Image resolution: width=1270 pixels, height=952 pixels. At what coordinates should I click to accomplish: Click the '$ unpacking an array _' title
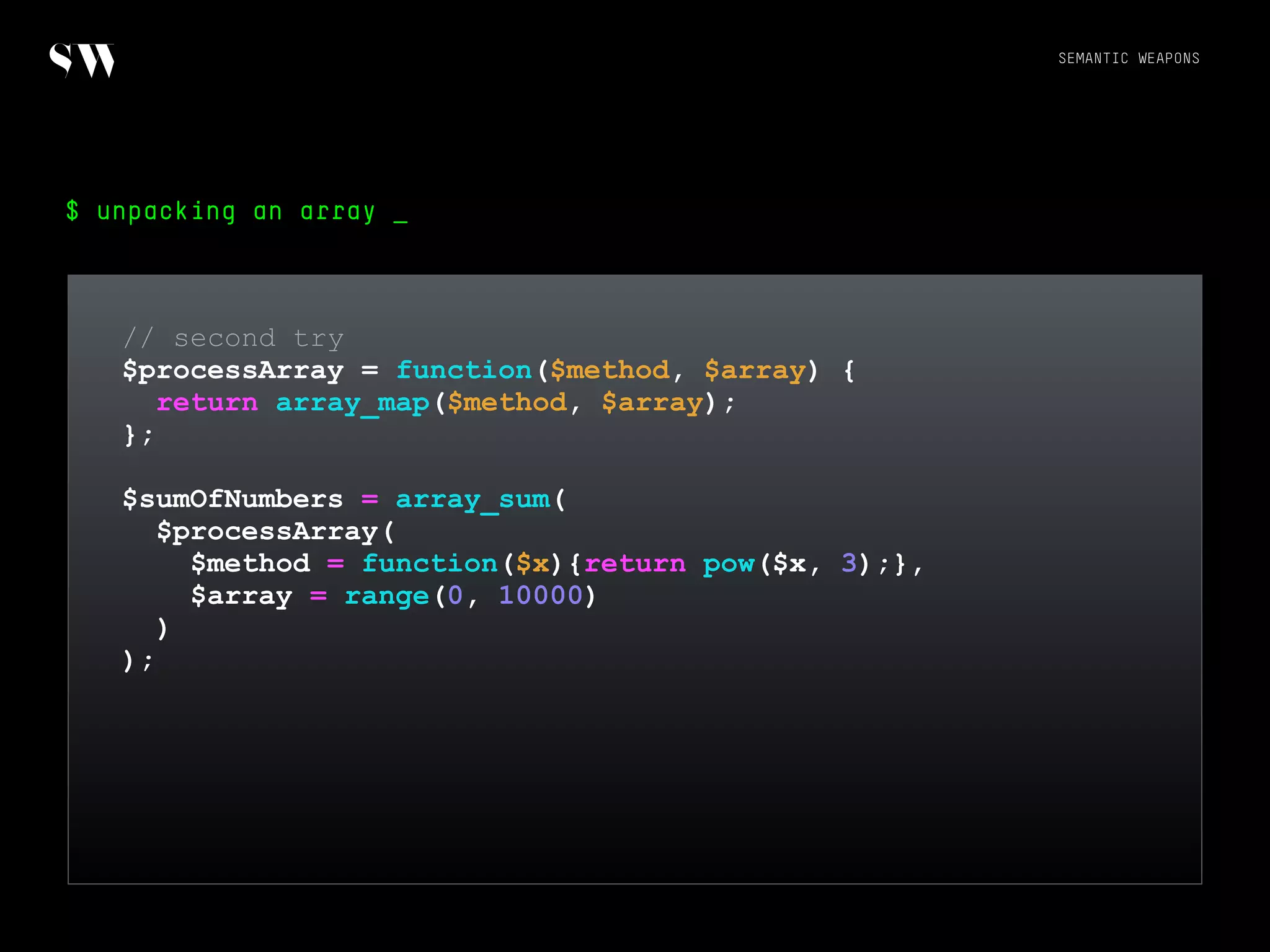coord(237,212)
